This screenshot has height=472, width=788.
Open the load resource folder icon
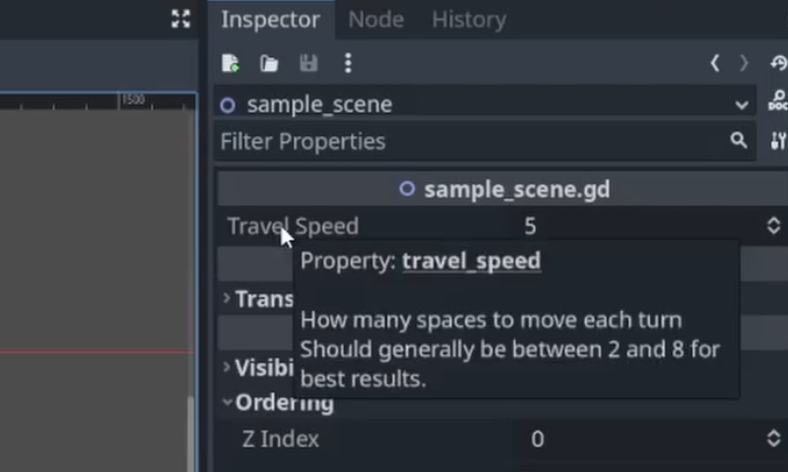point(269,63)
